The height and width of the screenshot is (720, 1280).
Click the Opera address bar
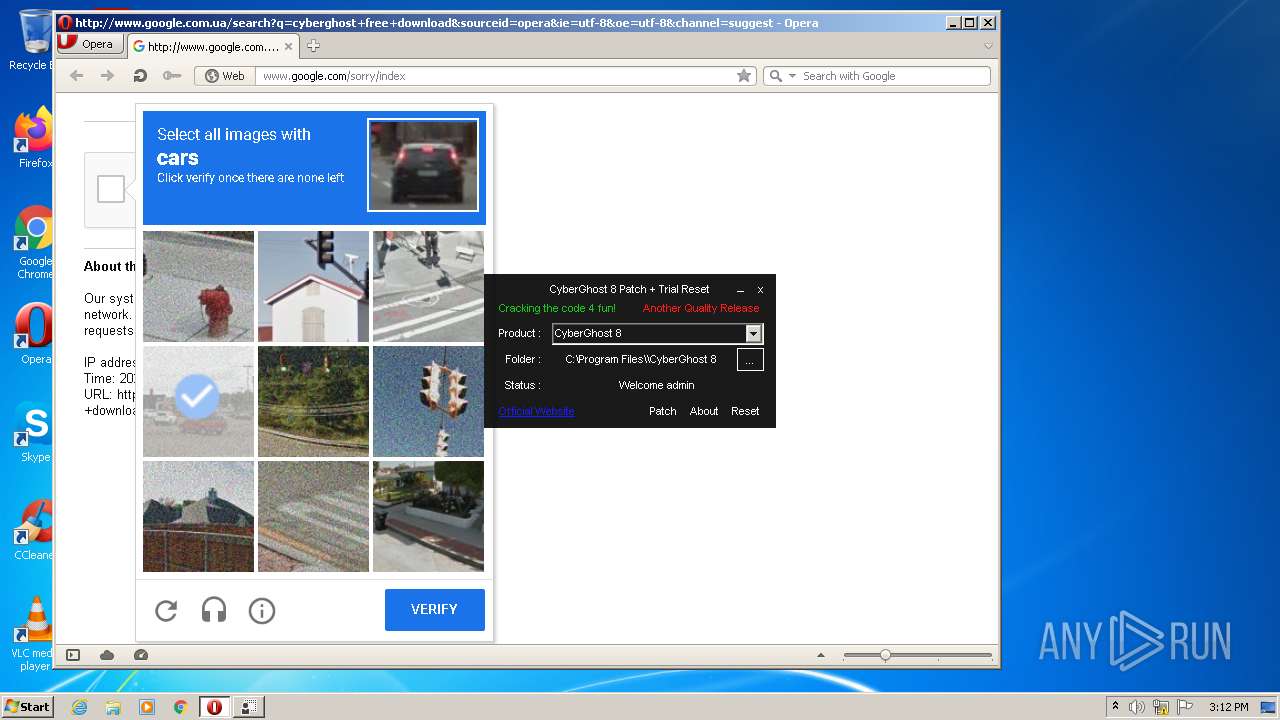pos(497,76)
